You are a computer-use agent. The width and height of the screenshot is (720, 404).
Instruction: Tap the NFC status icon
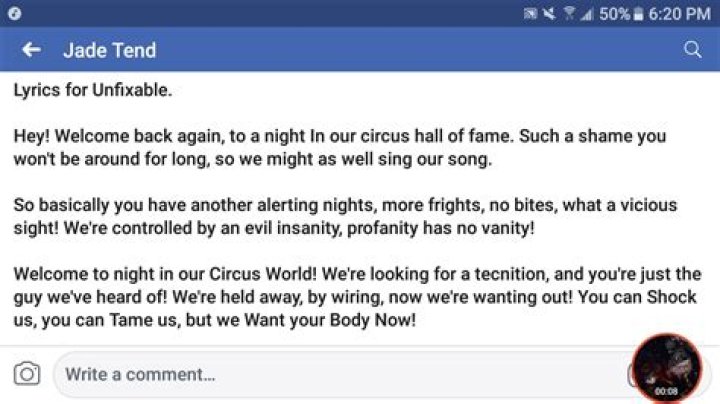[530, 14]
